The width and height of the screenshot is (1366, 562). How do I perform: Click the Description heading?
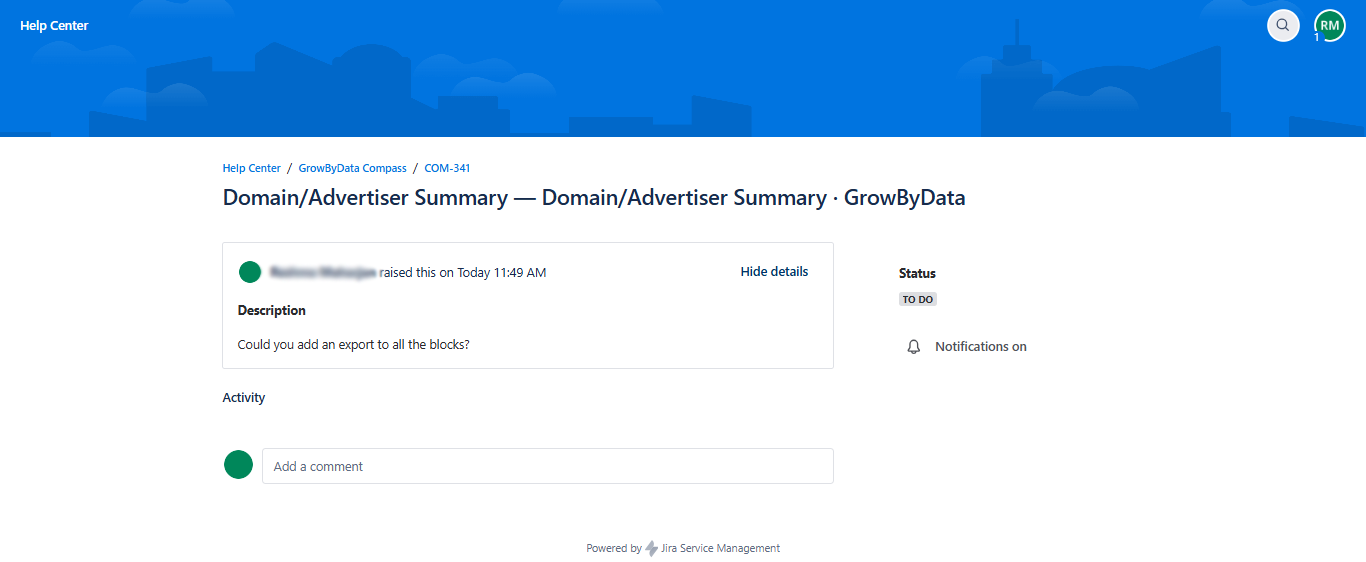click(272, 310)
